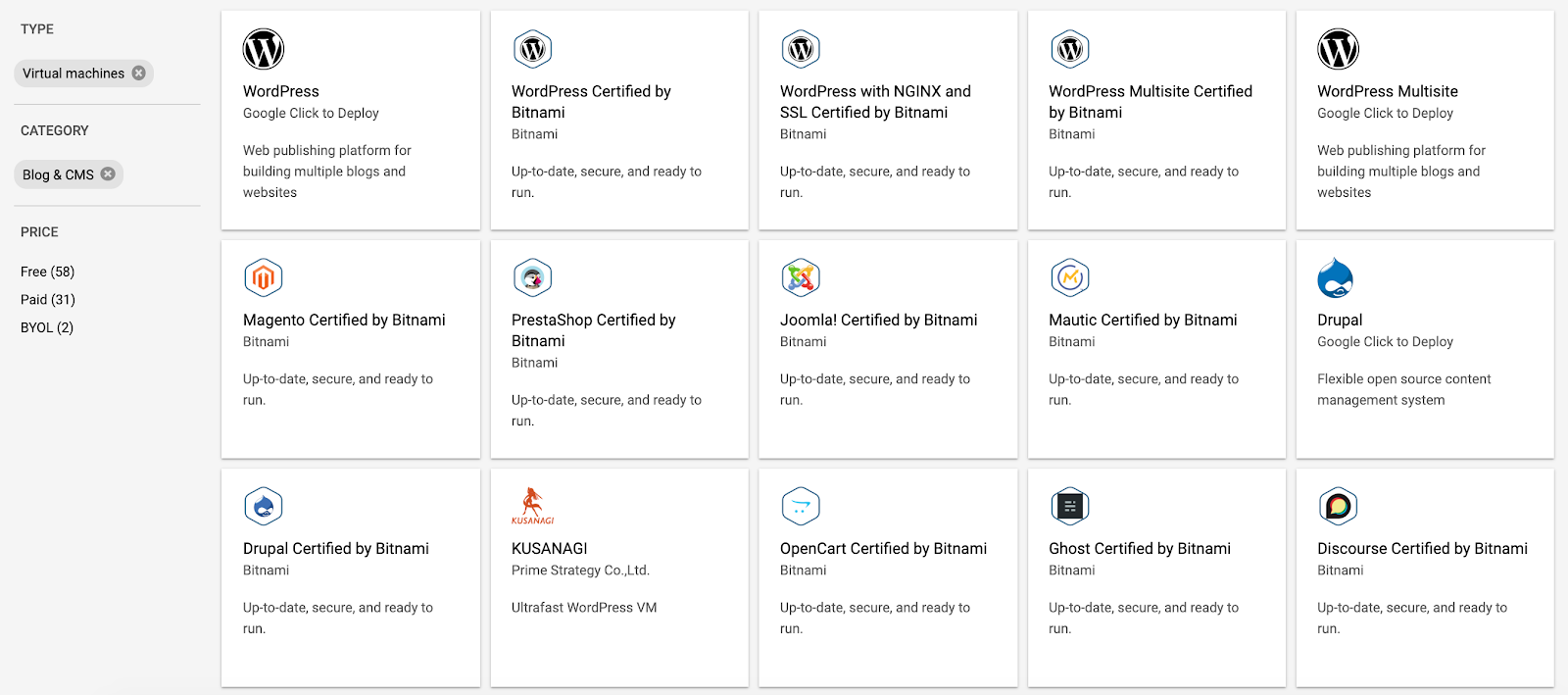Open the WordPress Google Click to Deploy title
The width and height of the screenshot is (1568, 695).
click(281, 91)
